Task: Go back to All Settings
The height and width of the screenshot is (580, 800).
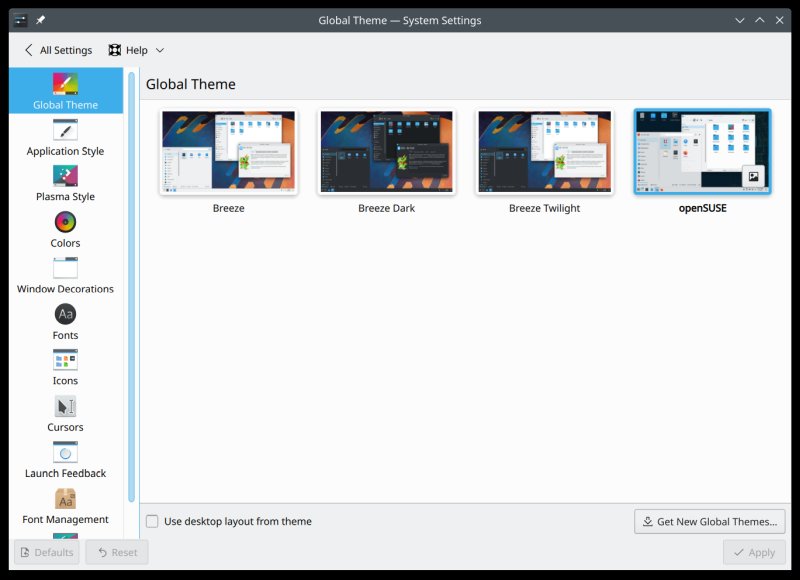Action: point(57,50)
